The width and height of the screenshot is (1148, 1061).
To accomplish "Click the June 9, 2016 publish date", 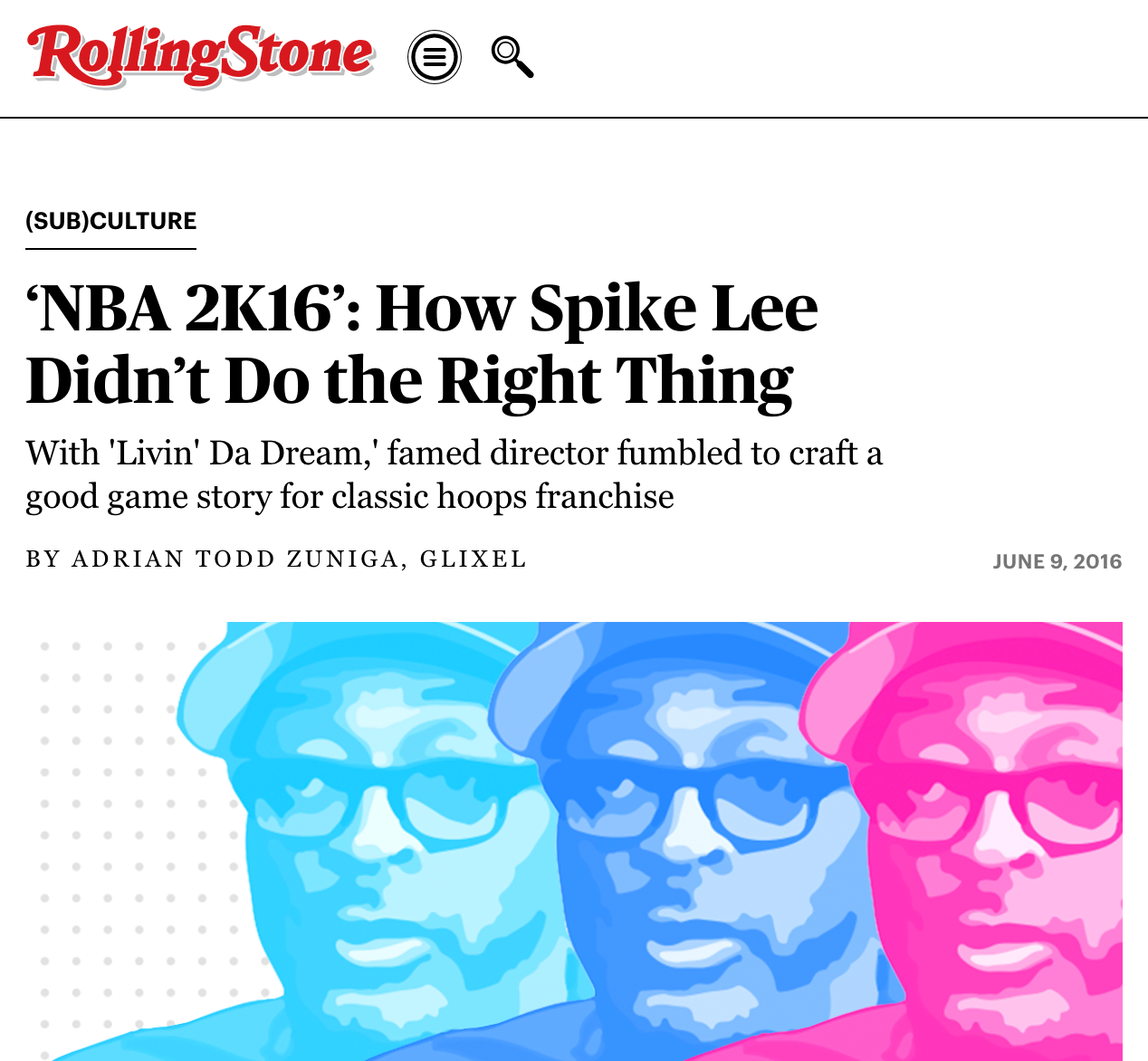I will (1057, 561).
